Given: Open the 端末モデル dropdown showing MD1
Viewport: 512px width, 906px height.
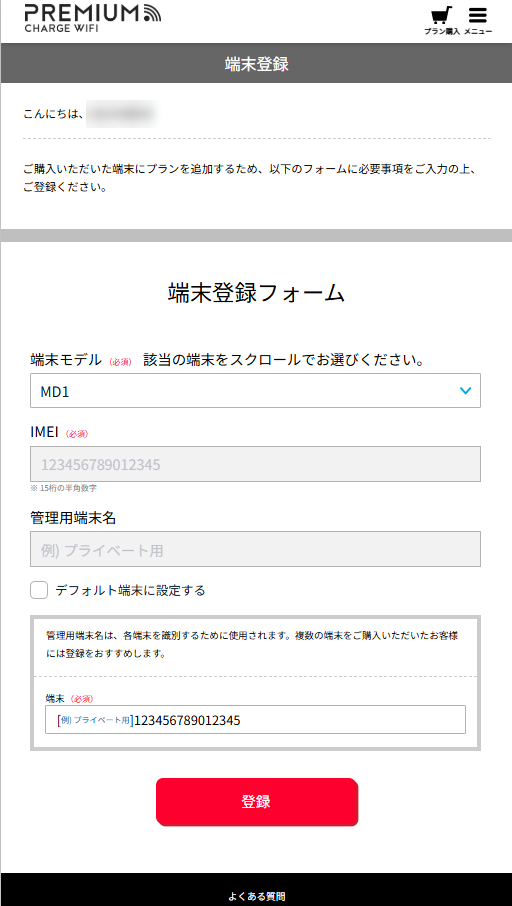Looking at the screenshot, I should [x=255, y=391].
